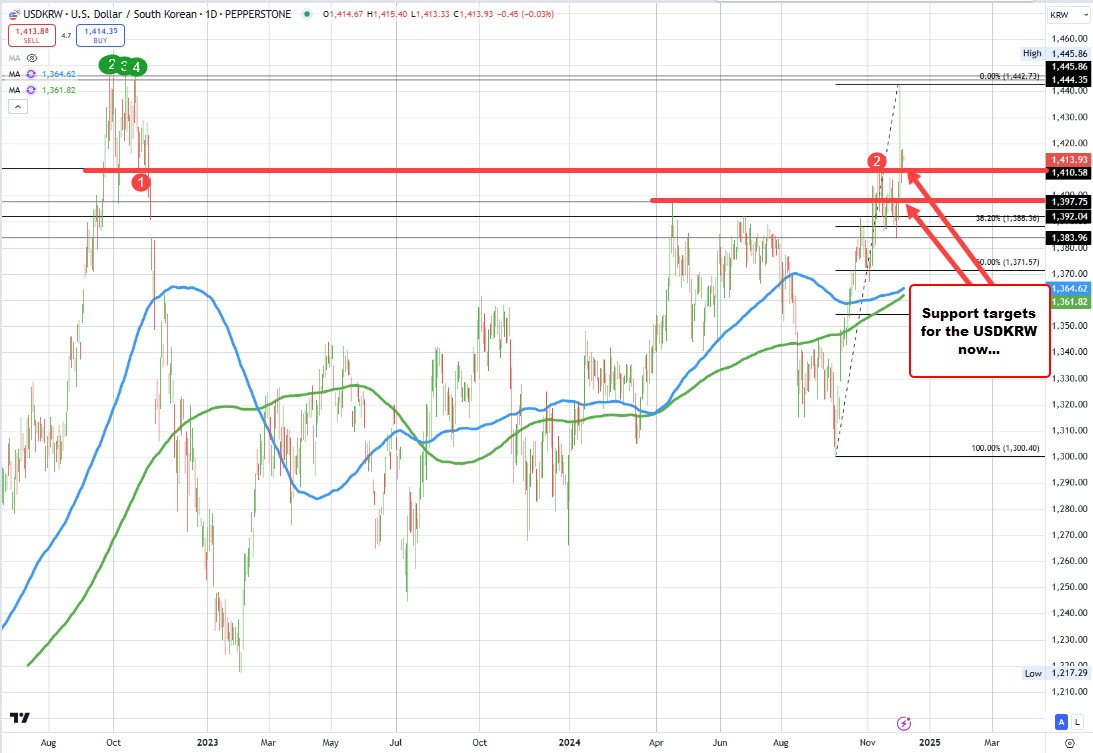The height and width of the screenshot is (753, 1093).
Task: Click the purple icon beside MA 1,364.62
Action: [x=31, y=74]
